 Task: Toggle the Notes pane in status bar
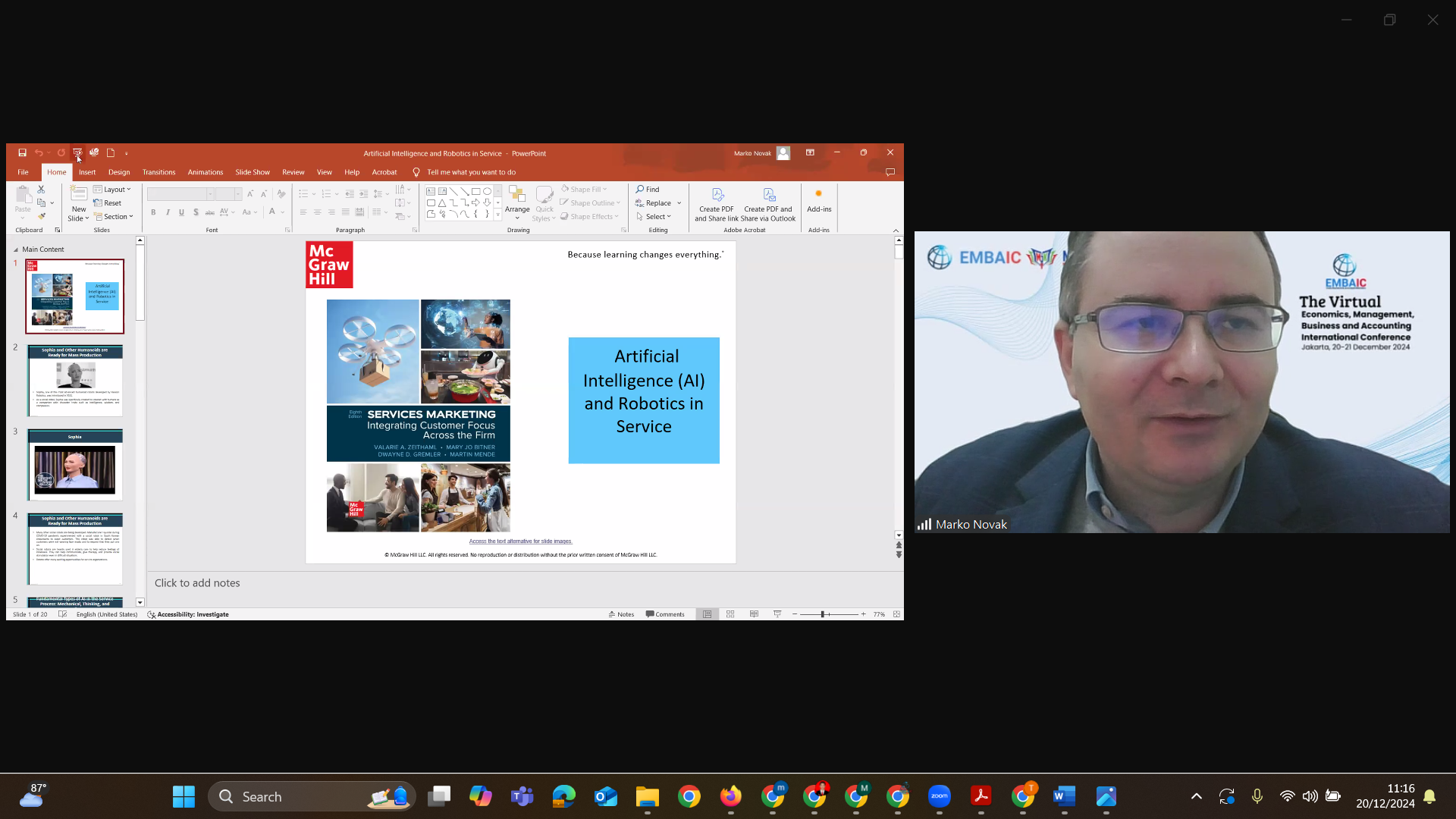click(621, 614)
